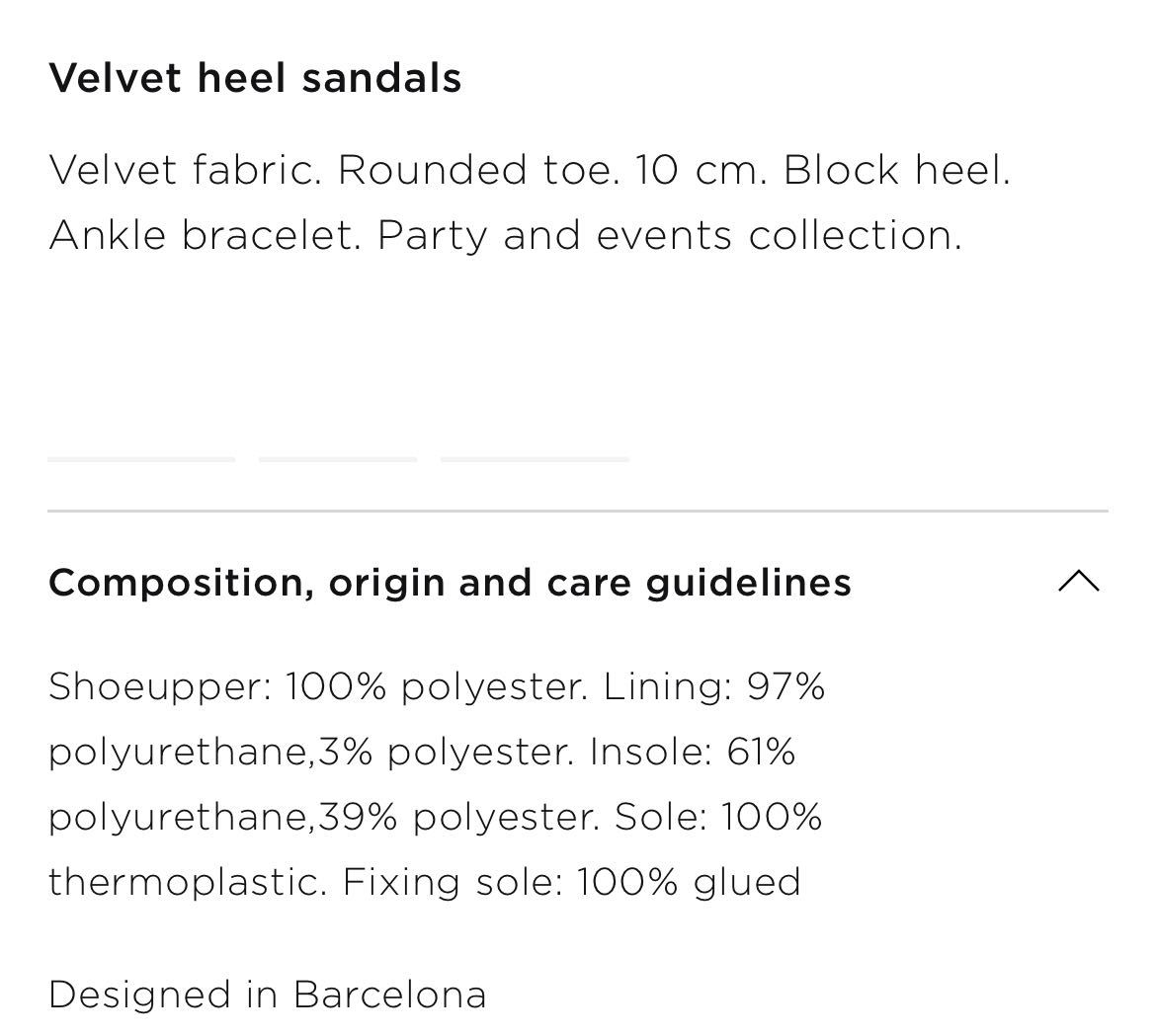Click the 'Sole: 100%' text
This screenshot has width=1156, height=1036.
coord(718,817)
